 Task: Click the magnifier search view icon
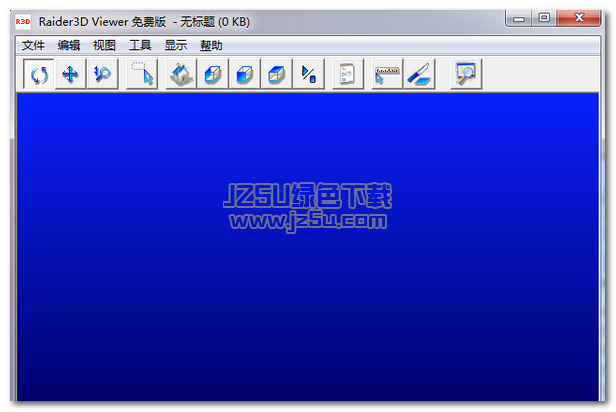466,74
